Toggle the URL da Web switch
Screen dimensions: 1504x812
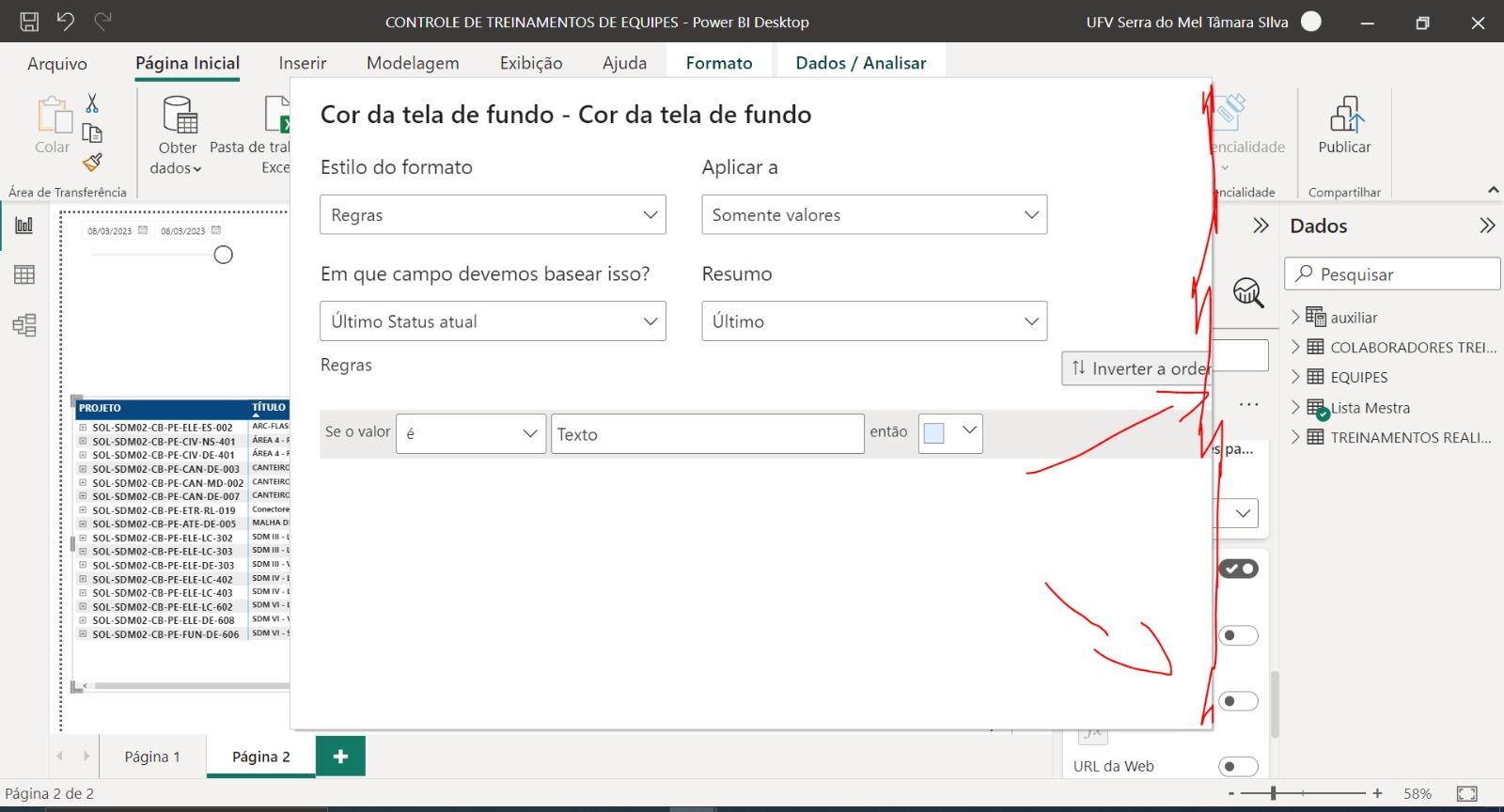pyautogui.click(x=1238, y=766)
